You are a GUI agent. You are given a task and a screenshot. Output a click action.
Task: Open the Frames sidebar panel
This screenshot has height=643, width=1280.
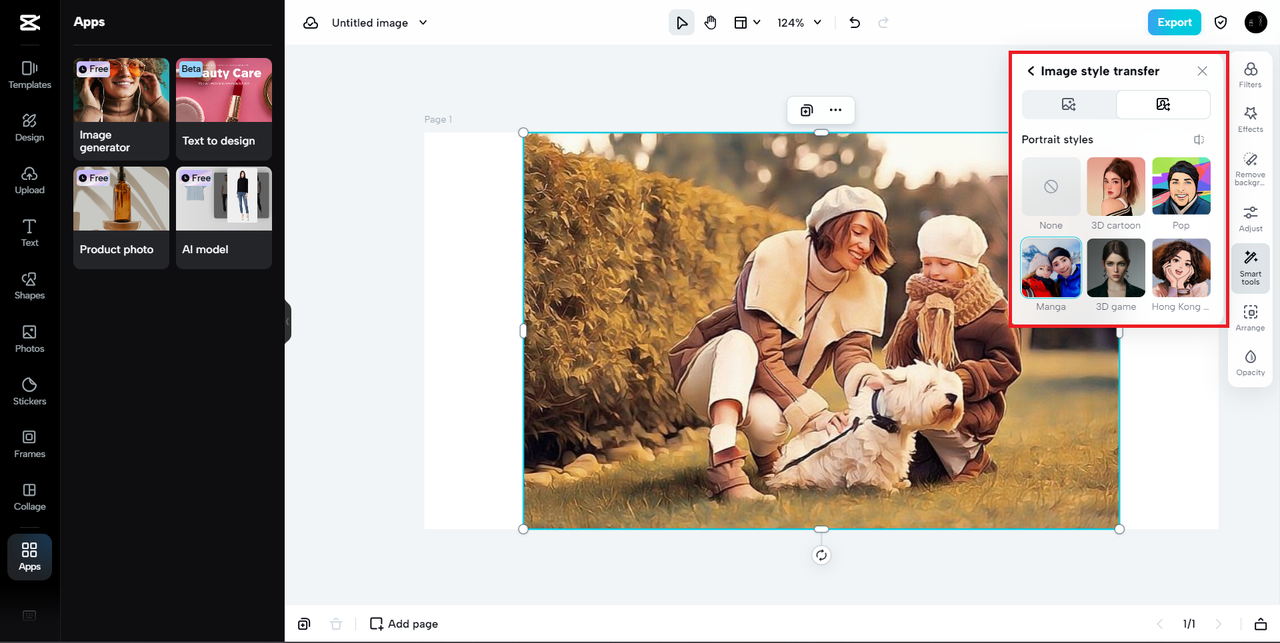29,444
